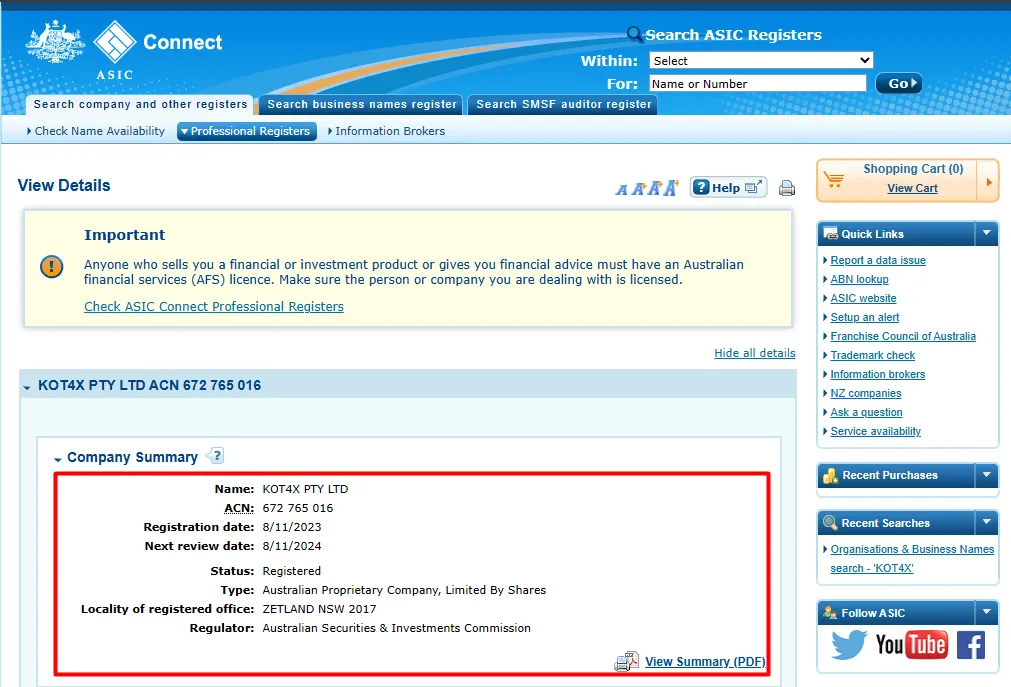1011x687 pixels.
Task: Open the Company Summary help question icon
Action: [215, 456]
